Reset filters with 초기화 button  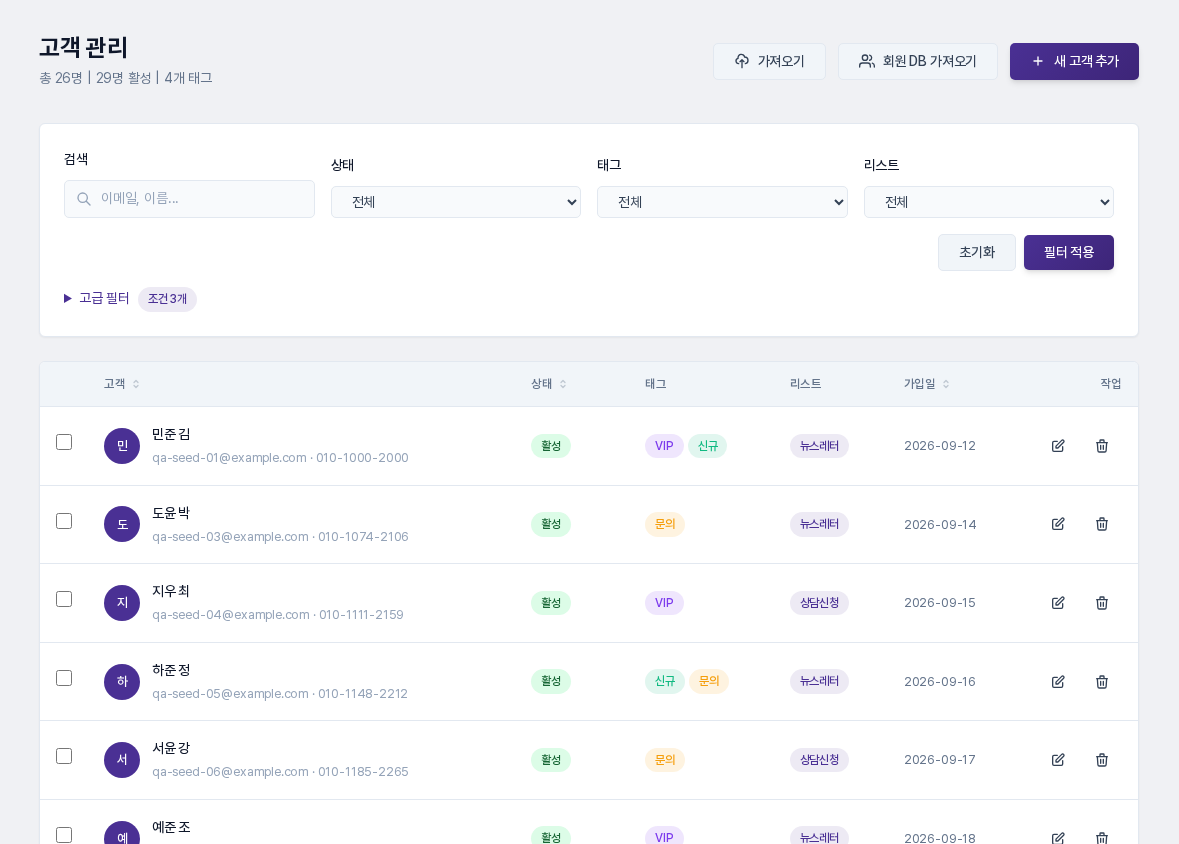point(977,252)
